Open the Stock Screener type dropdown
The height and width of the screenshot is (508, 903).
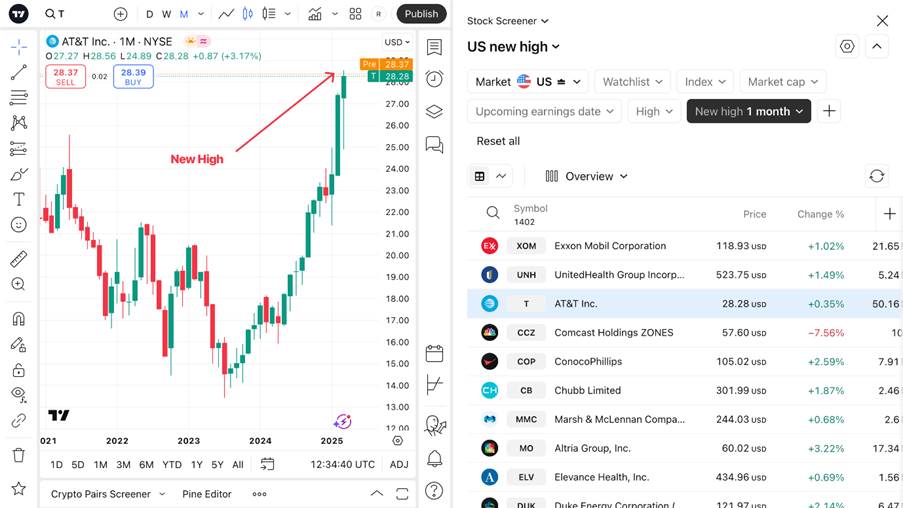(507, 21)
